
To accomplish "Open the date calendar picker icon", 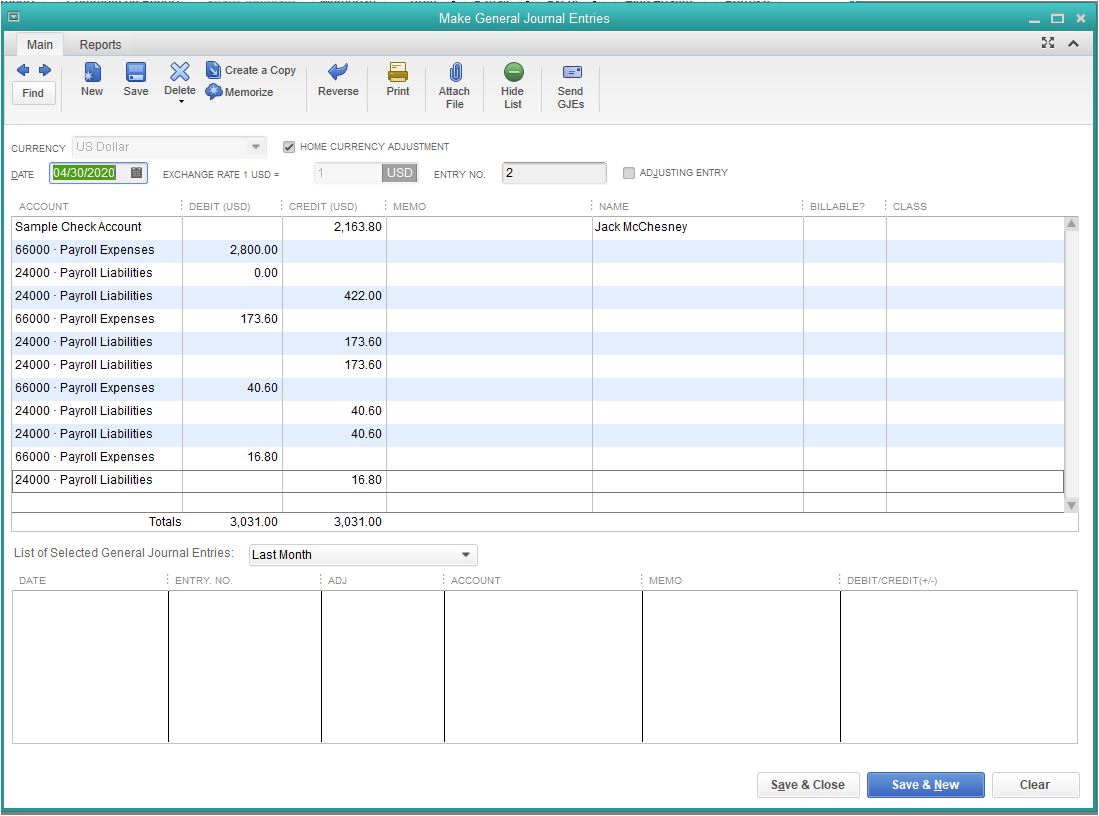I will click(137, 173).
